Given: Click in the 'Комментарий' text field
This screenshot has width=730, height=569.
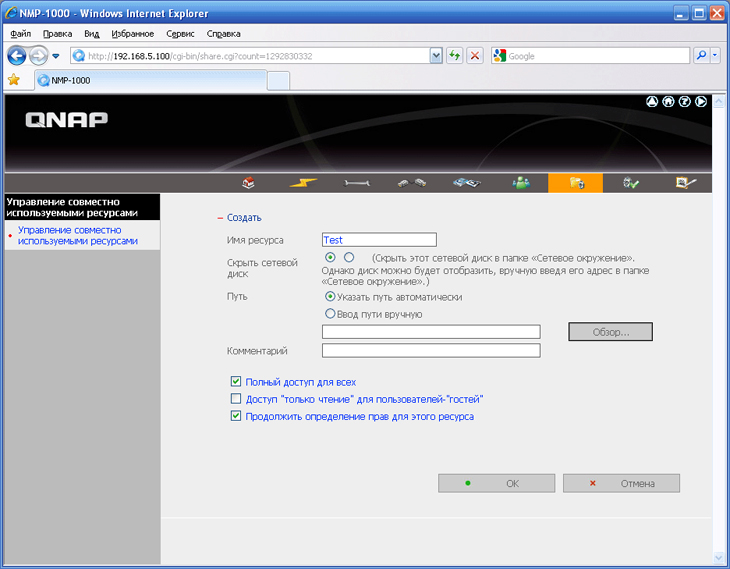Looking at the screenshot, I should (x=431, y=351).
